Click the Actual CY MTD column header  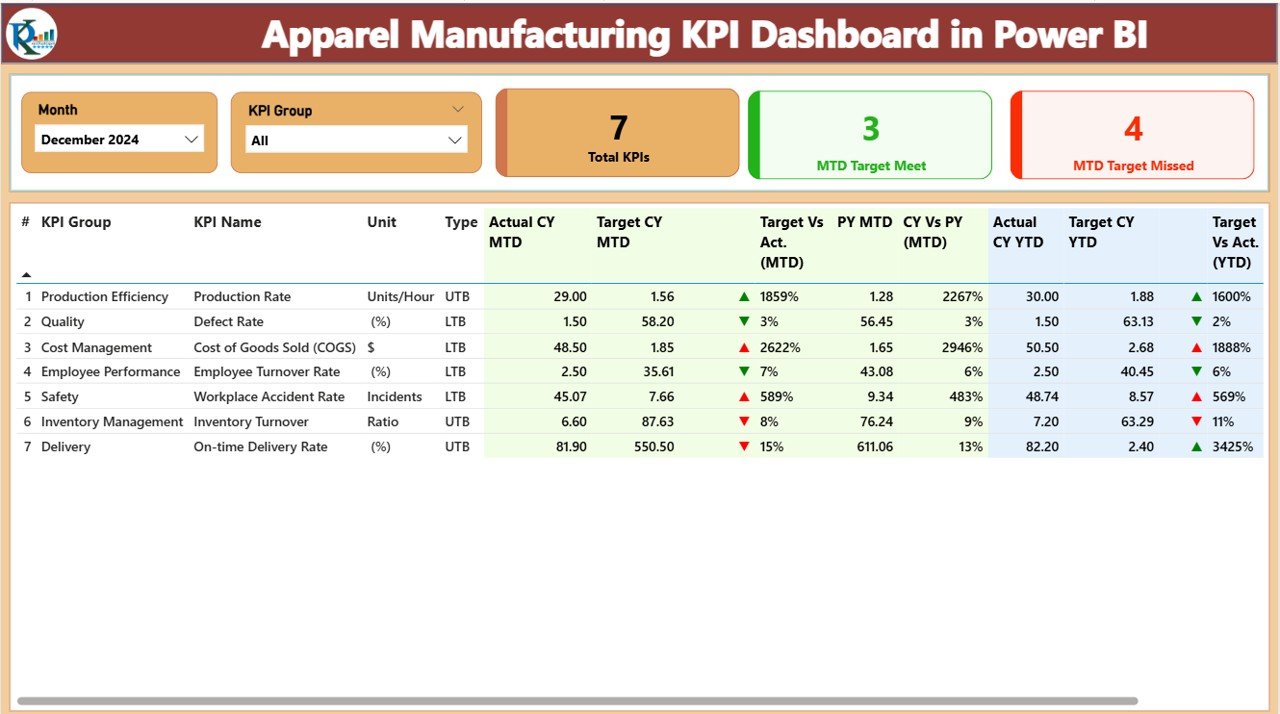pos(520,232)
